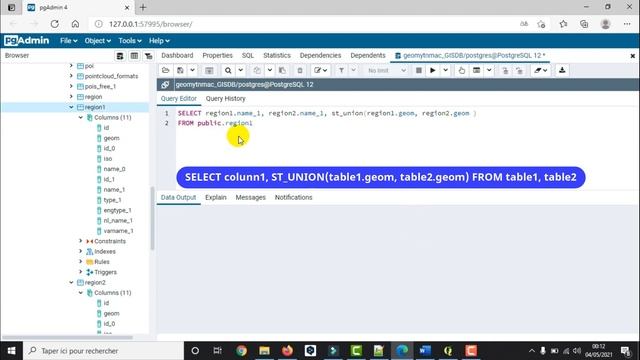Click the Explain Analyze icon
640x360 pixels.
coord(476,71)
